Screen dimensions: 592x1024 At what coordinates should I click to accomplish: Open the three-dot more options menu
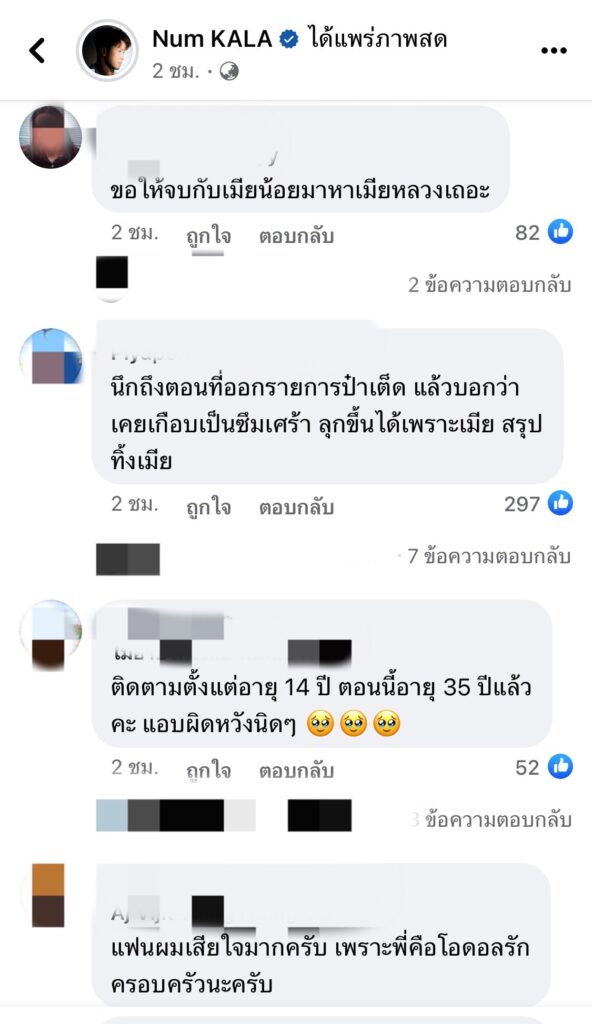(x=553, y=51)
